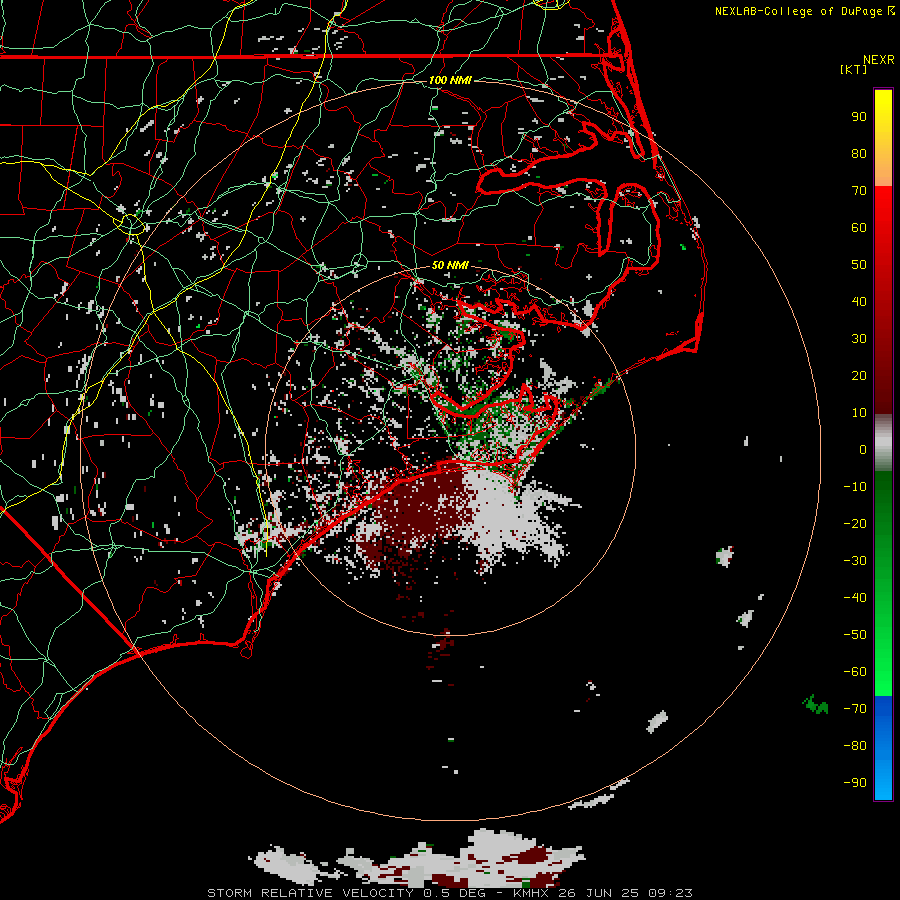Select the 10 value on velocity scale

click(x=859, y=413)
